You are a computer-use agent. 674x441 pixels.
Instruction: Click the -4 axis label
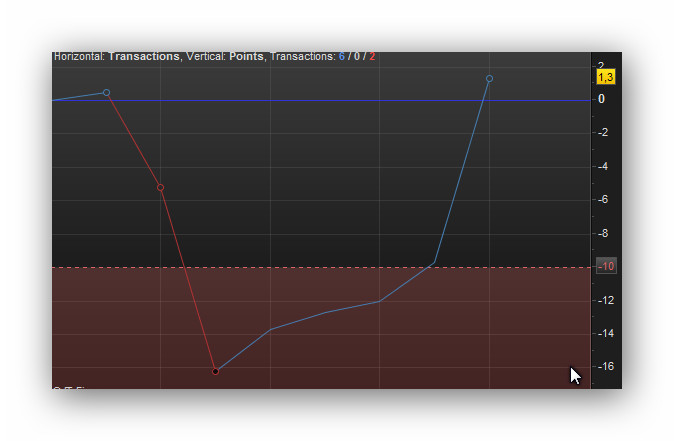coord(603,166)
